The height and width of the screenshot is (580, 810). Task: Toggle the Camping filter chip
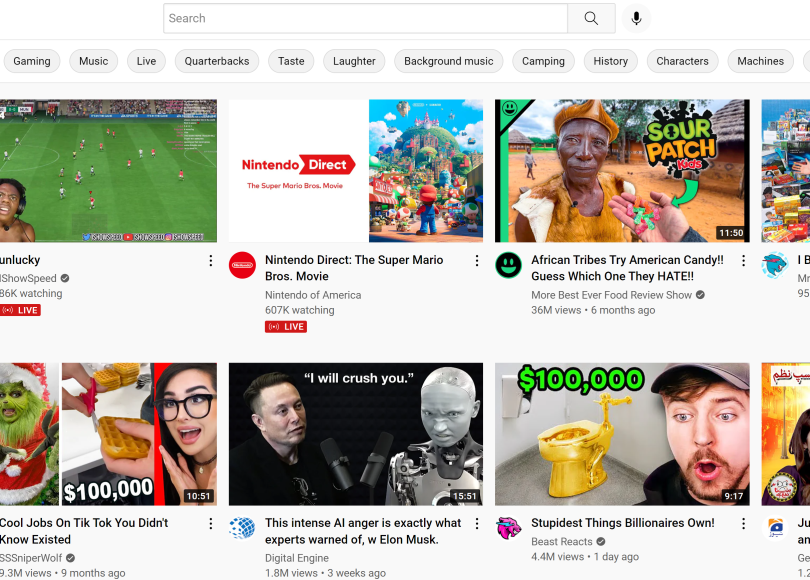543,61
